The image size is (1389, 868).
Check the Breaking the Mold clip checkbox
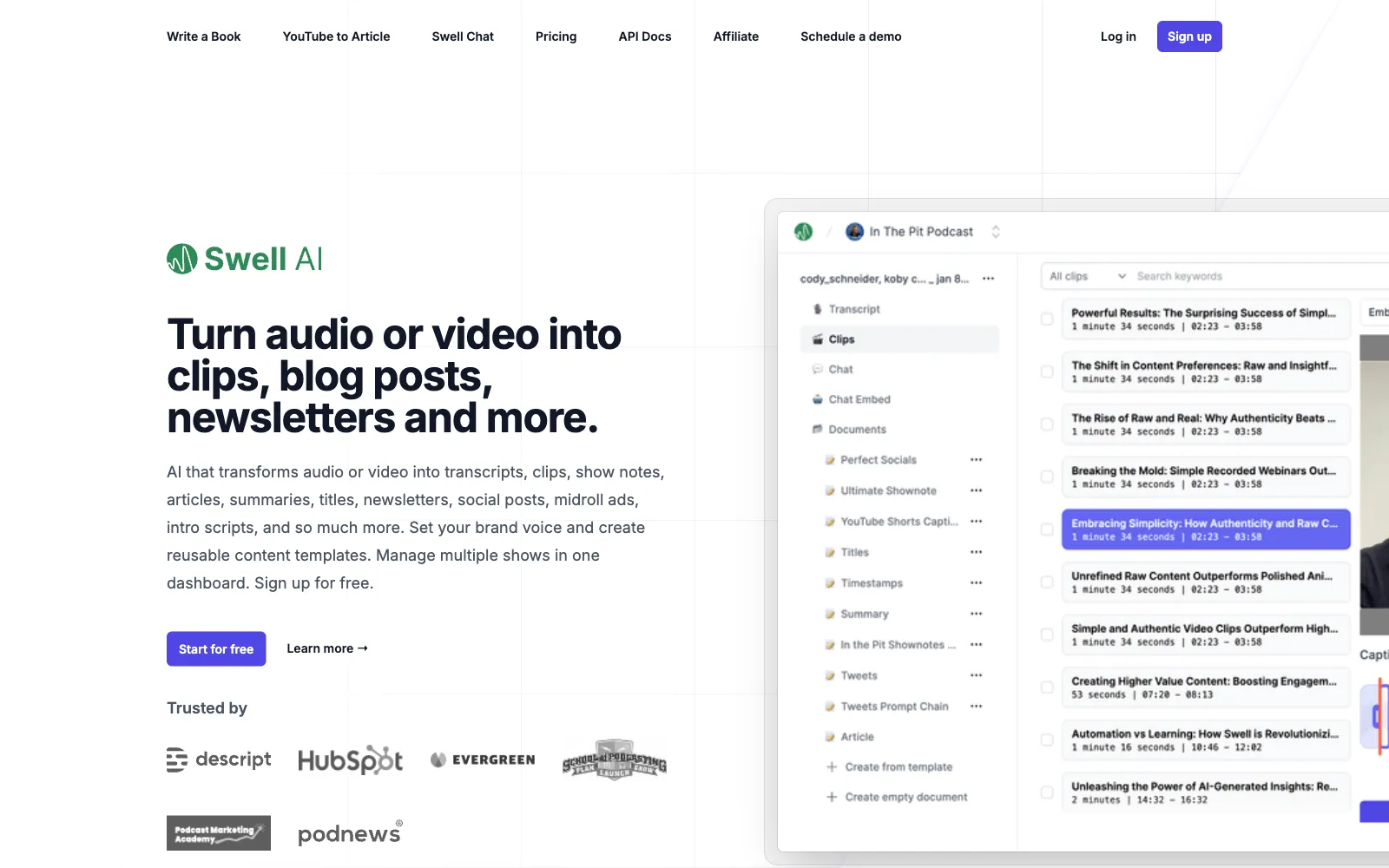tap(1047, 477)
